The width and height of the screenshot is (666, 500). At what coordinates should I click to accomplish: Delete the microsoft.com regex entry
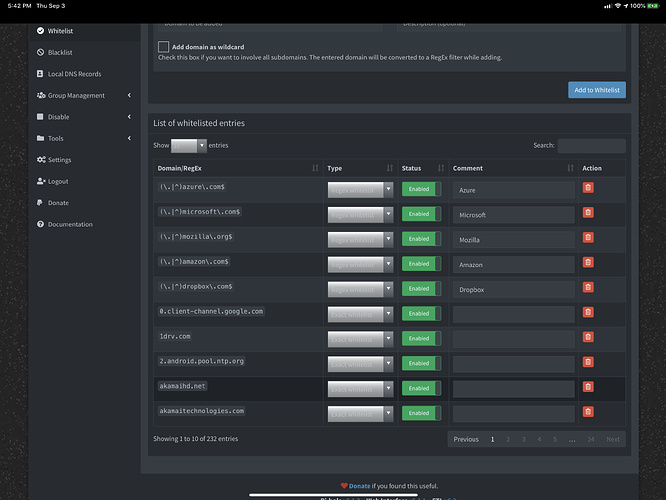click(x=588, y=212)
